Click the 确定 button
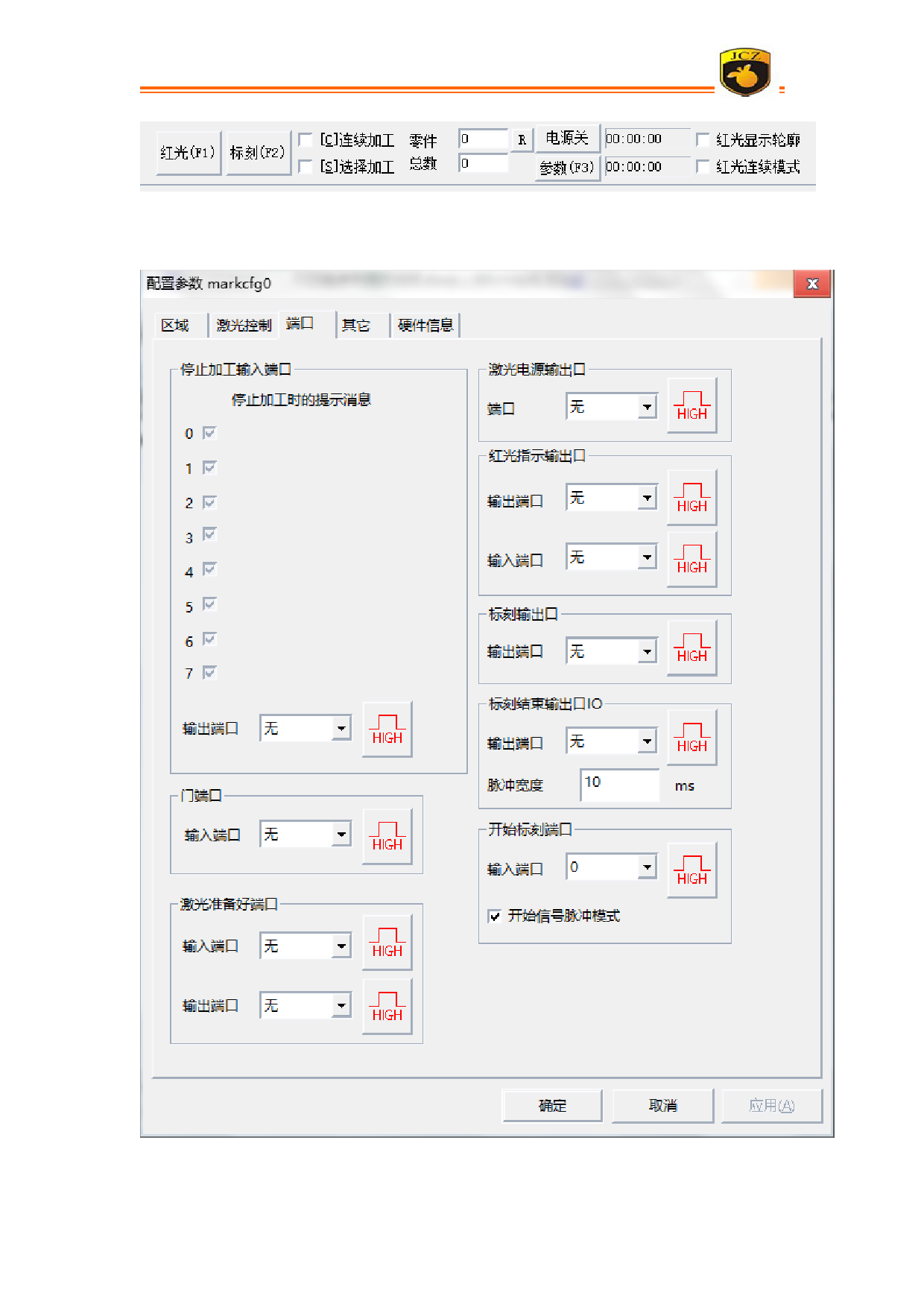Image resolution: width=924 pixels, height=1307 pixels. (552, 1106)
